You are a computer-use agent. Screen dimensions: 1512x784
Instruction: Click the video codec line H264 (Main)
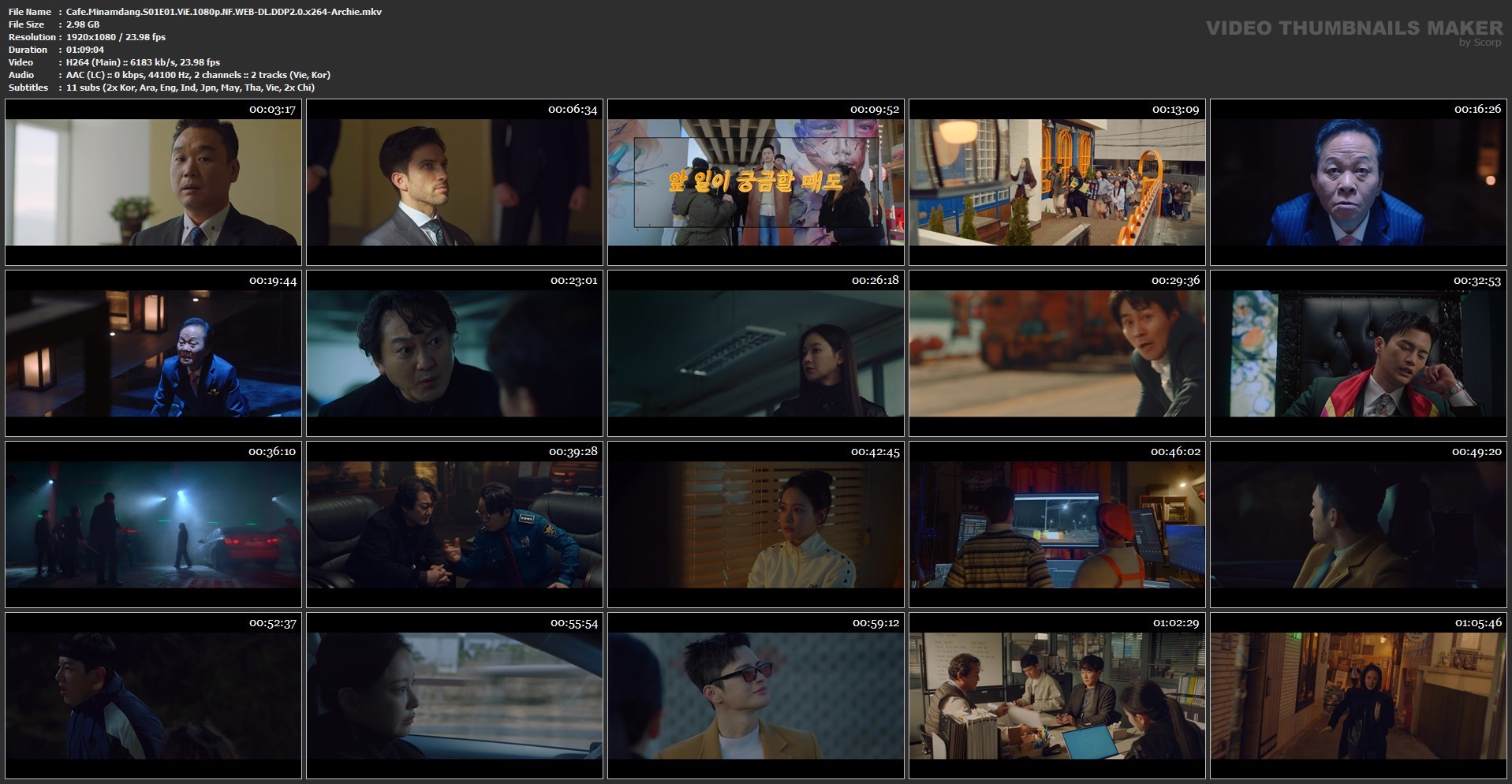pos(143,62)
